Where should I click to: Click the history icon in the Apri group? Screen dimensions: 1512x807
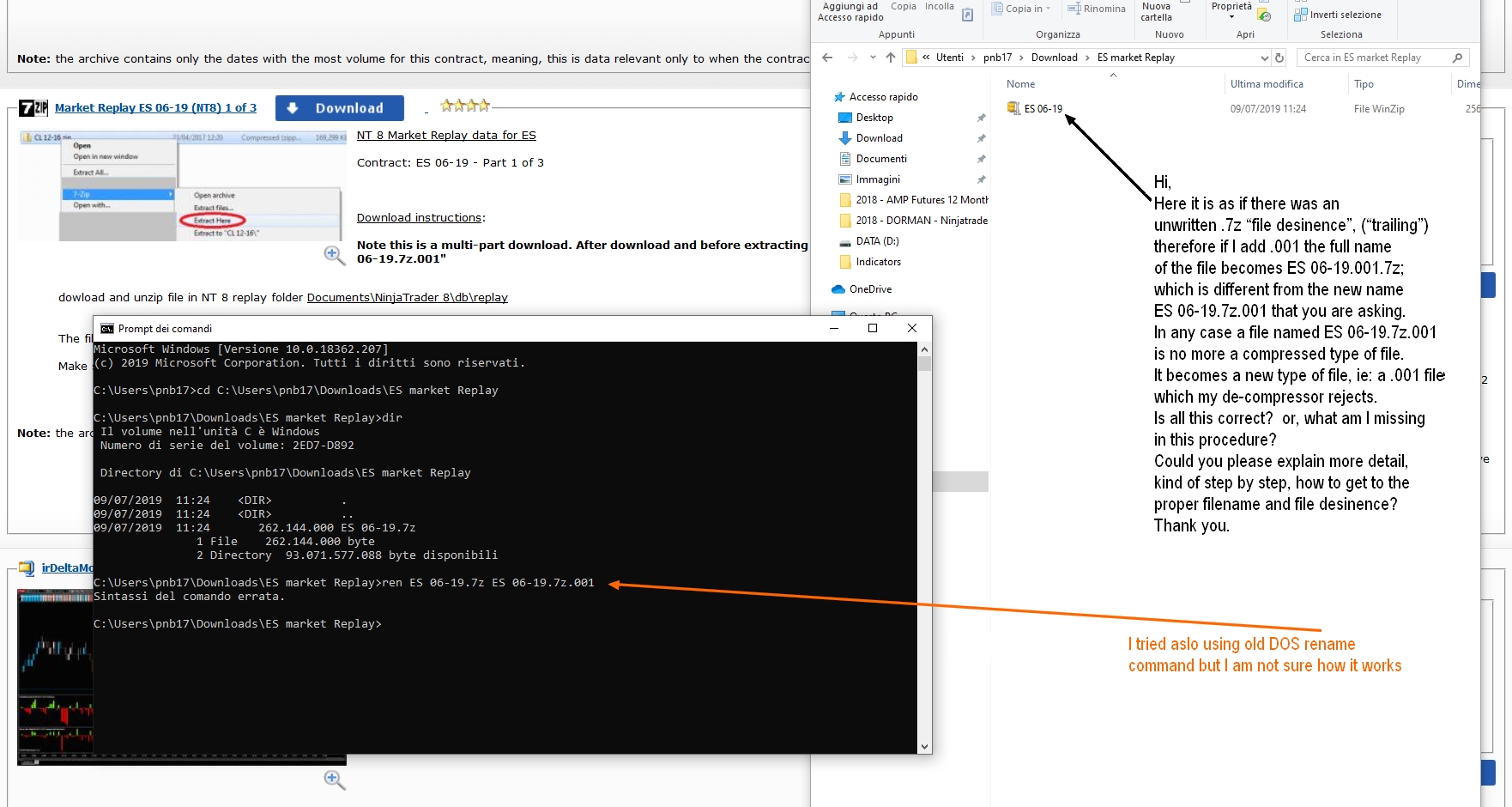pos(1264,15)
